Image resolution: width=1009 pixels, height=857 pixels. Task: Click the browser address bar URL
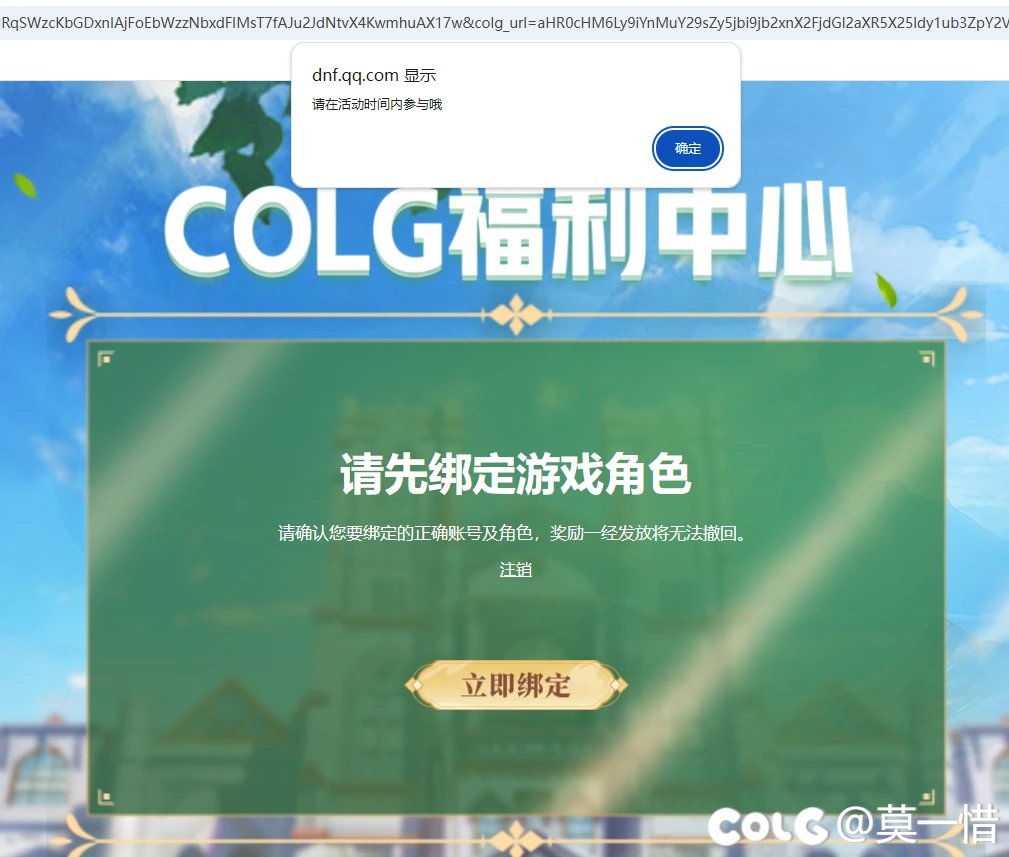[x=504, y=23]
